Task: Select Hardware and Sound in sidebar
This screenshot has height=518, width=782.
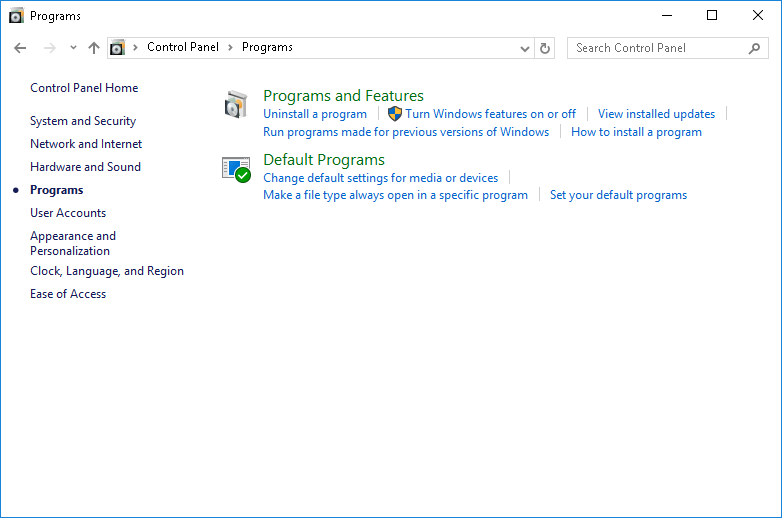Action: click(85, 167)
